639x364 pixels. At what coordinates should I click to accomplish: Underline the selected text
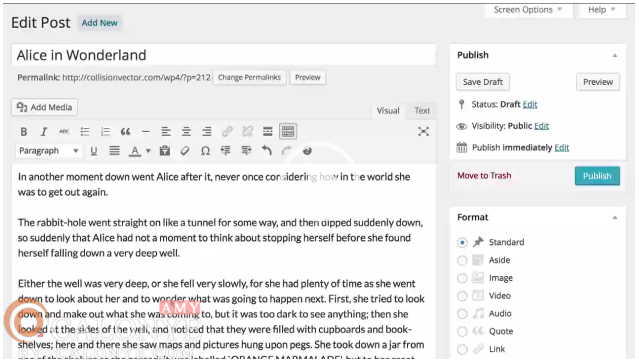[94, 151]
